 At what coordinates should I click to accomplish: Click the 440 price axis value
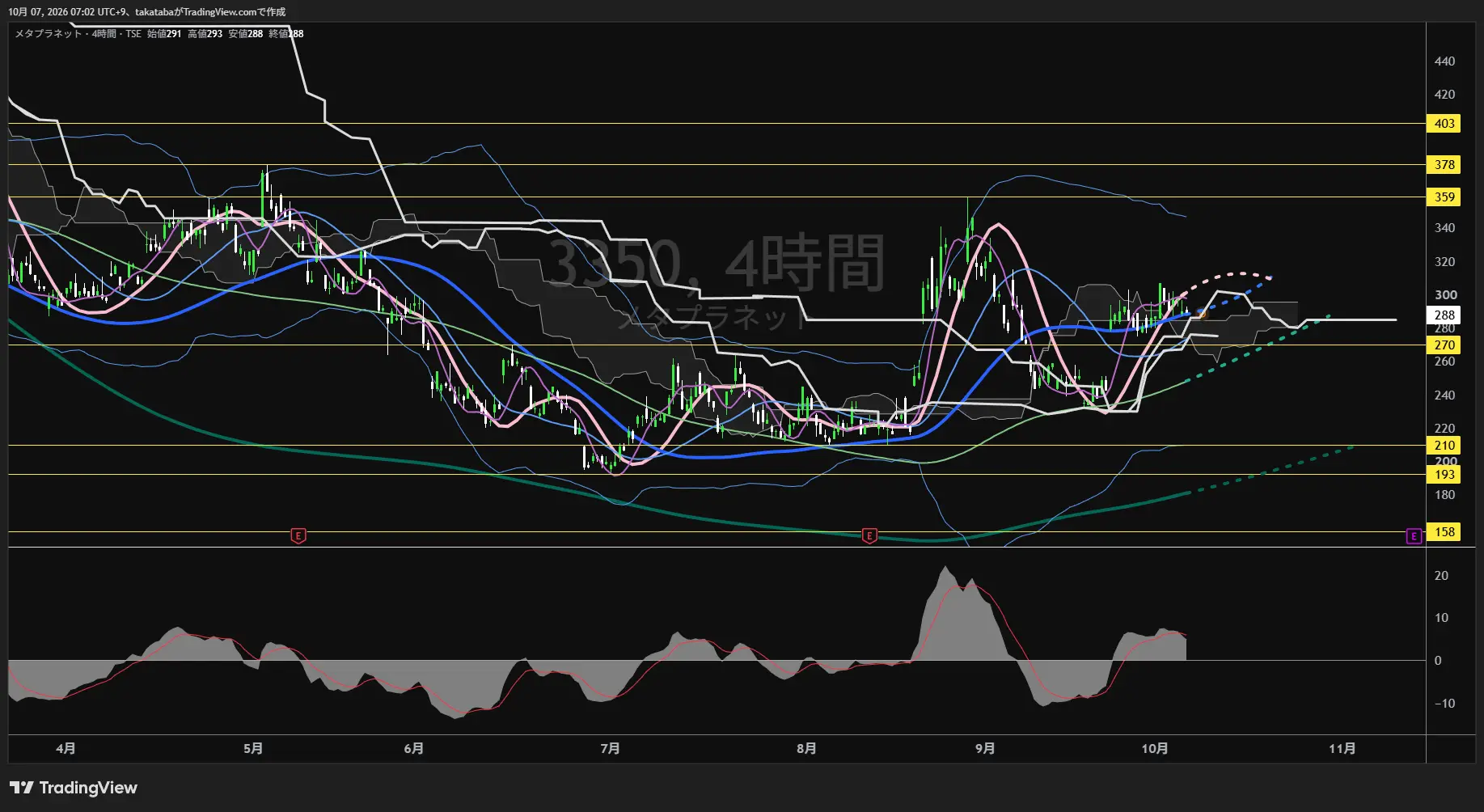(x=1444, y=61)
